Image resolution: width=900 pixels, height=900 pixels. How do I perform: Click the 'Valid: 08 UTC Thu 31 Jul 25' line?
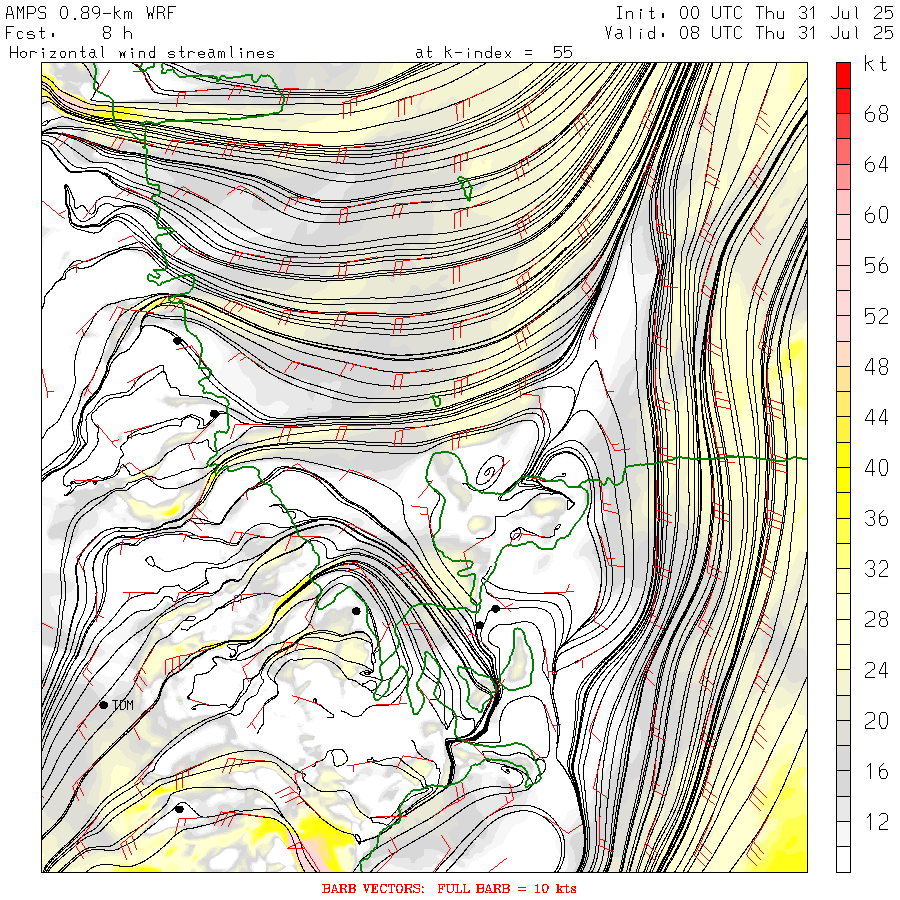tap(748, 33)
